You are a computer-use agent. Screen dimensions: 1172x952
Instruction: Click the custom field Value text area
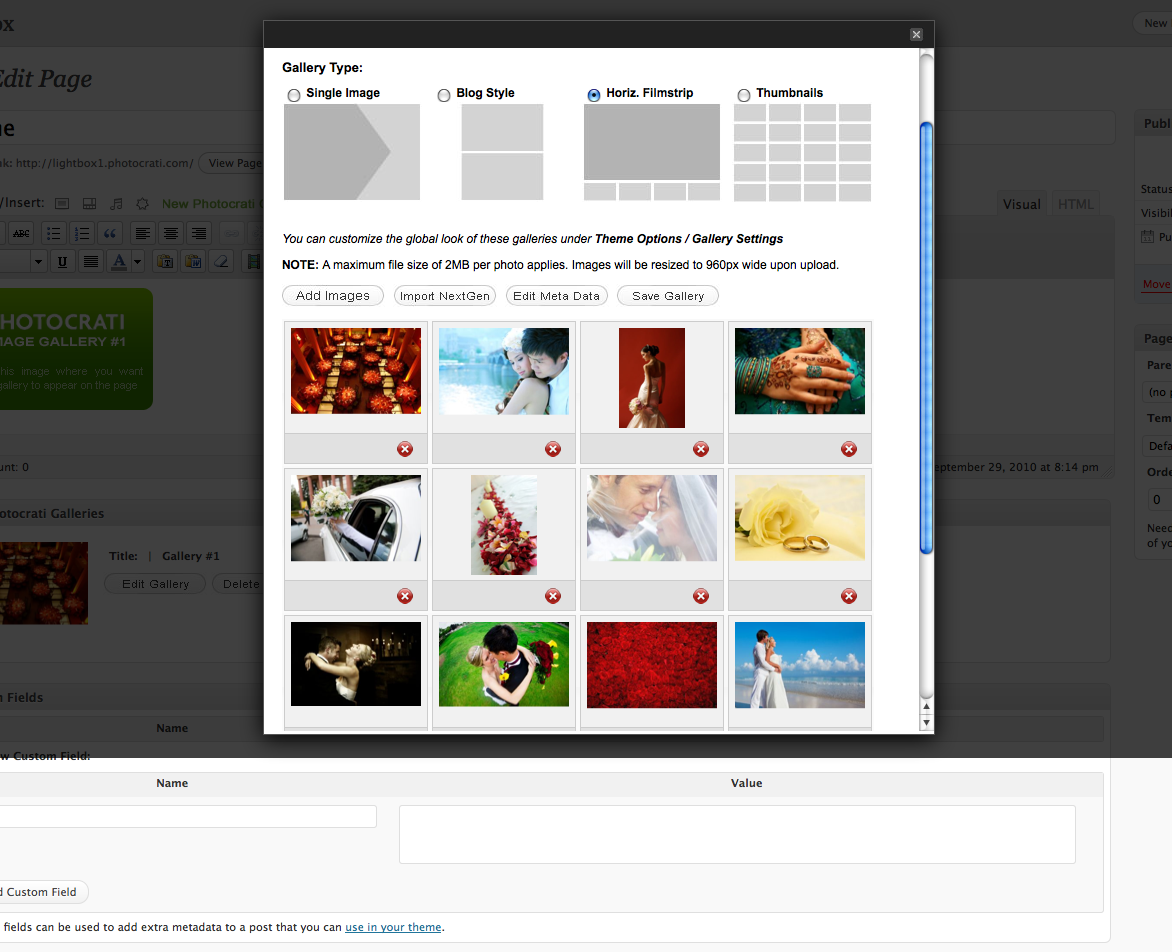point(737,834)
